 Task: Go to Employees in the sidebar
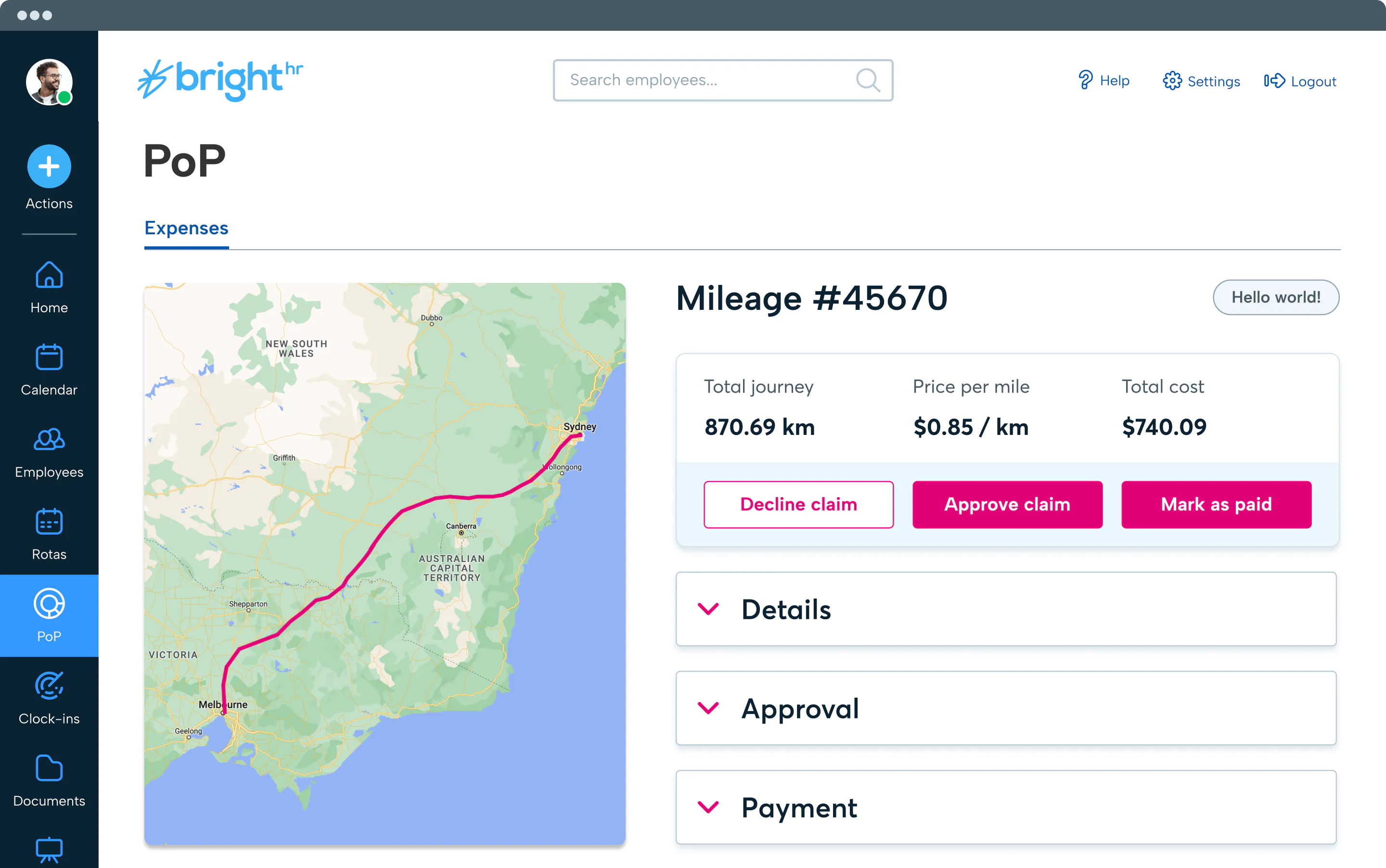pos(49,440)
